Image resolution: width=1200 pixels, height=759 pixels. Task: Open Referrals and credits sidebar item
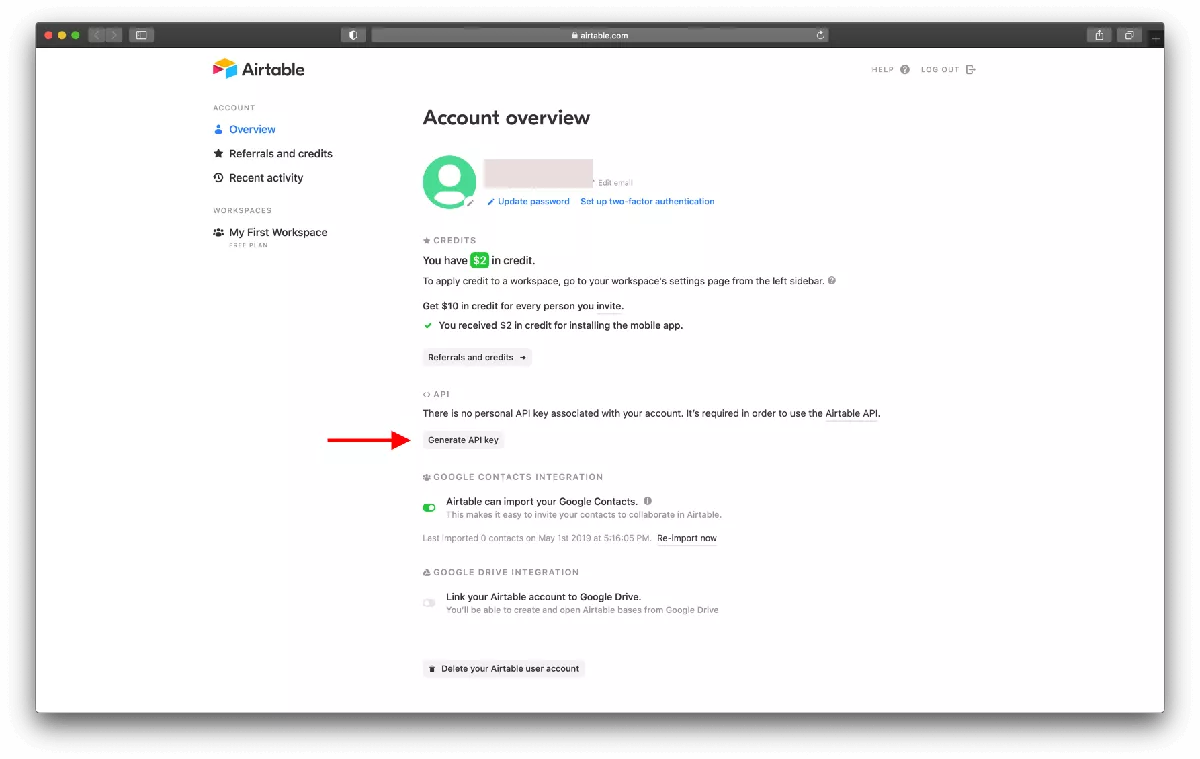click(280, 154)
